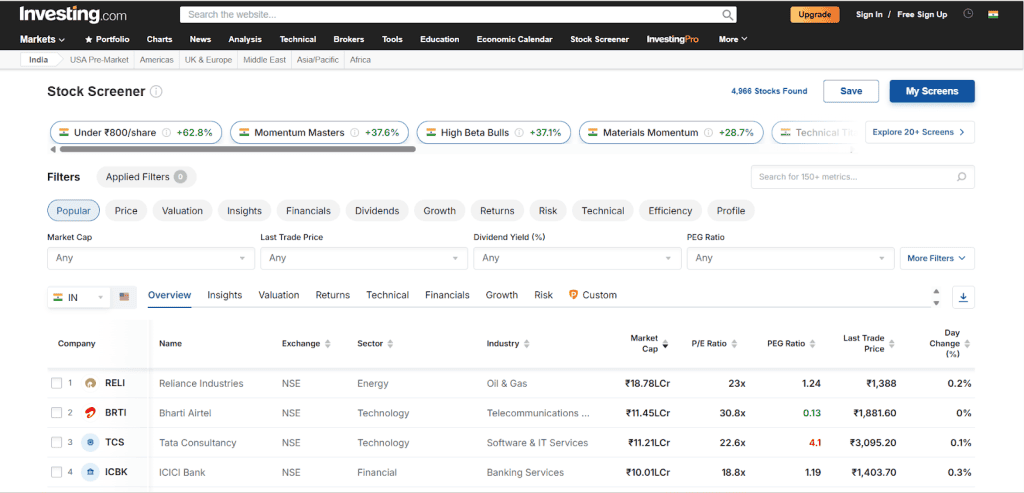Click the India flag icon in header
Viewport: 1024px width, 493px height.
993,14
